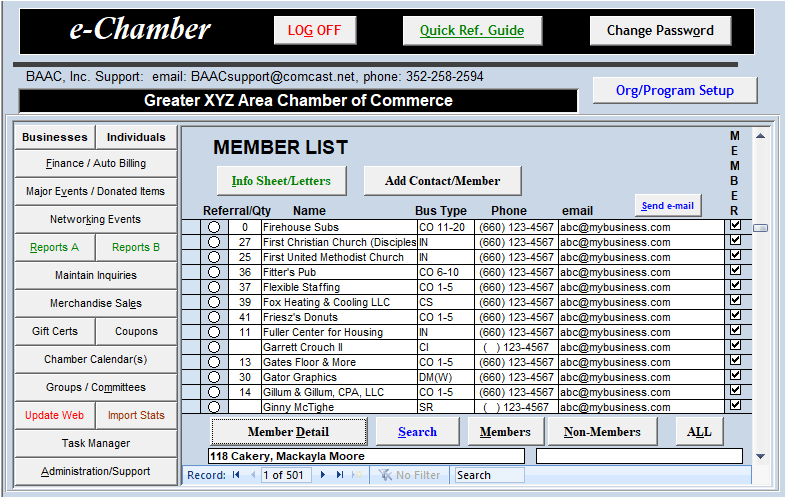Select the radio button for Firehouse Subs
Image resolution: width=786 pixels, height=498 pixels.
pos(213,227)
